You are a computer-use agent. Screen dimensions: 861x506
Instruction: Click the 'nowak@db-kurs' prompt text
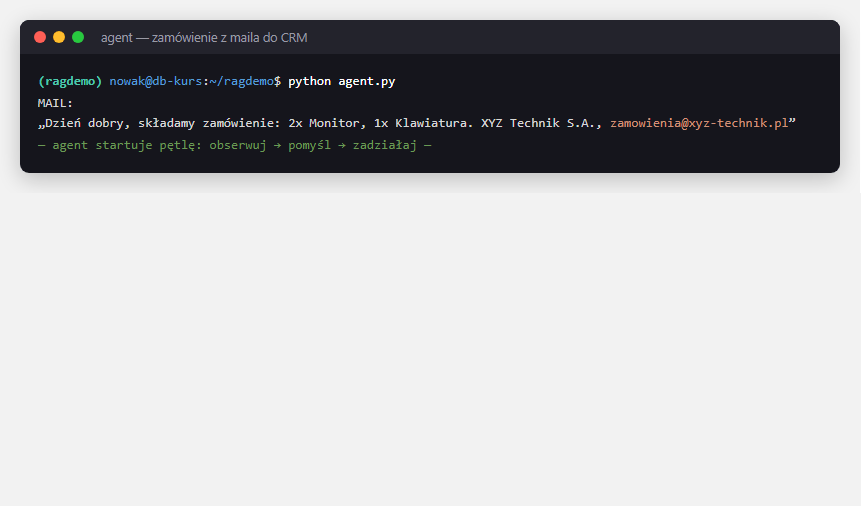coord(155,81)
